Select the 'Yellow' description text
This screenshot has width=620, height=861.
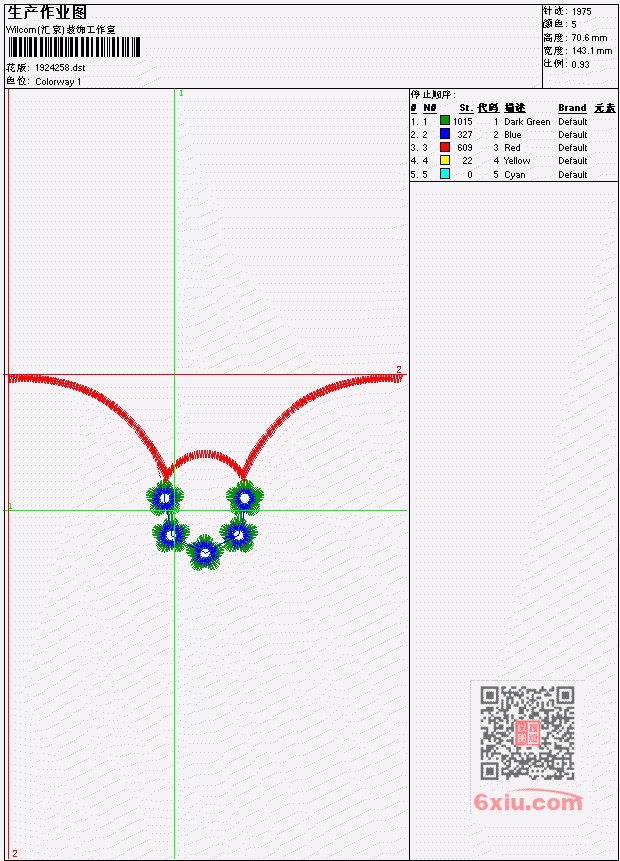pos(517,161)
